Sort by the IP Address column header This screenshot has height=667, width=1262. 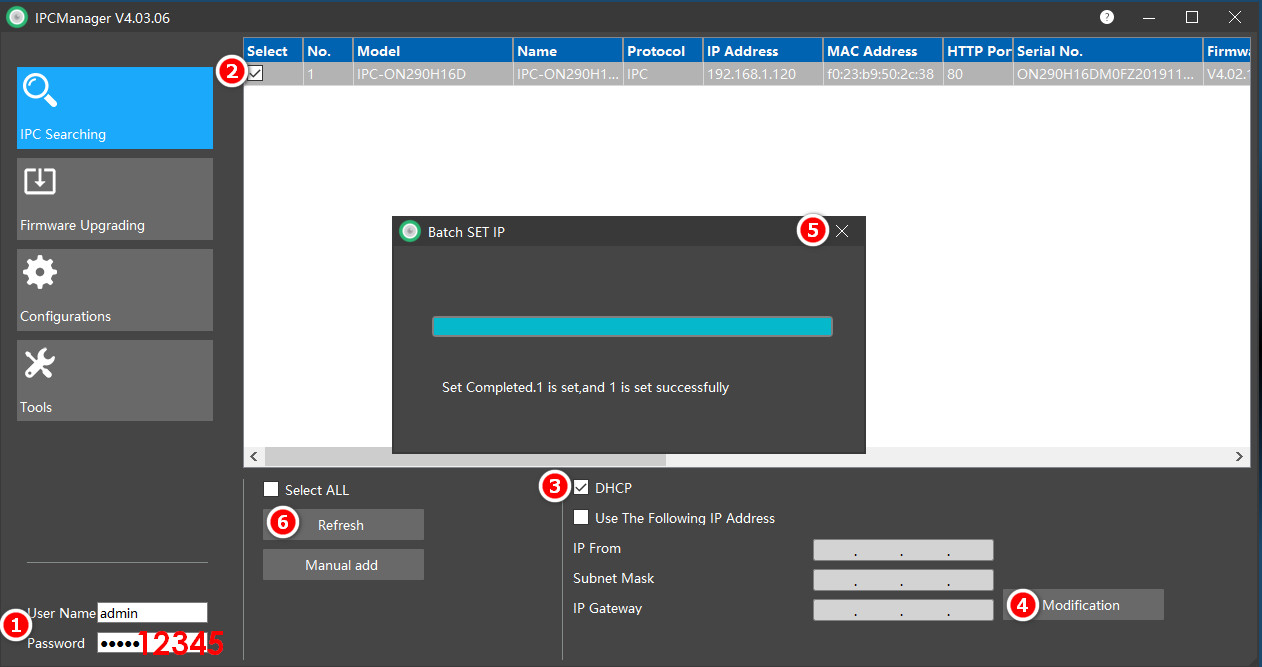[763, 51]
